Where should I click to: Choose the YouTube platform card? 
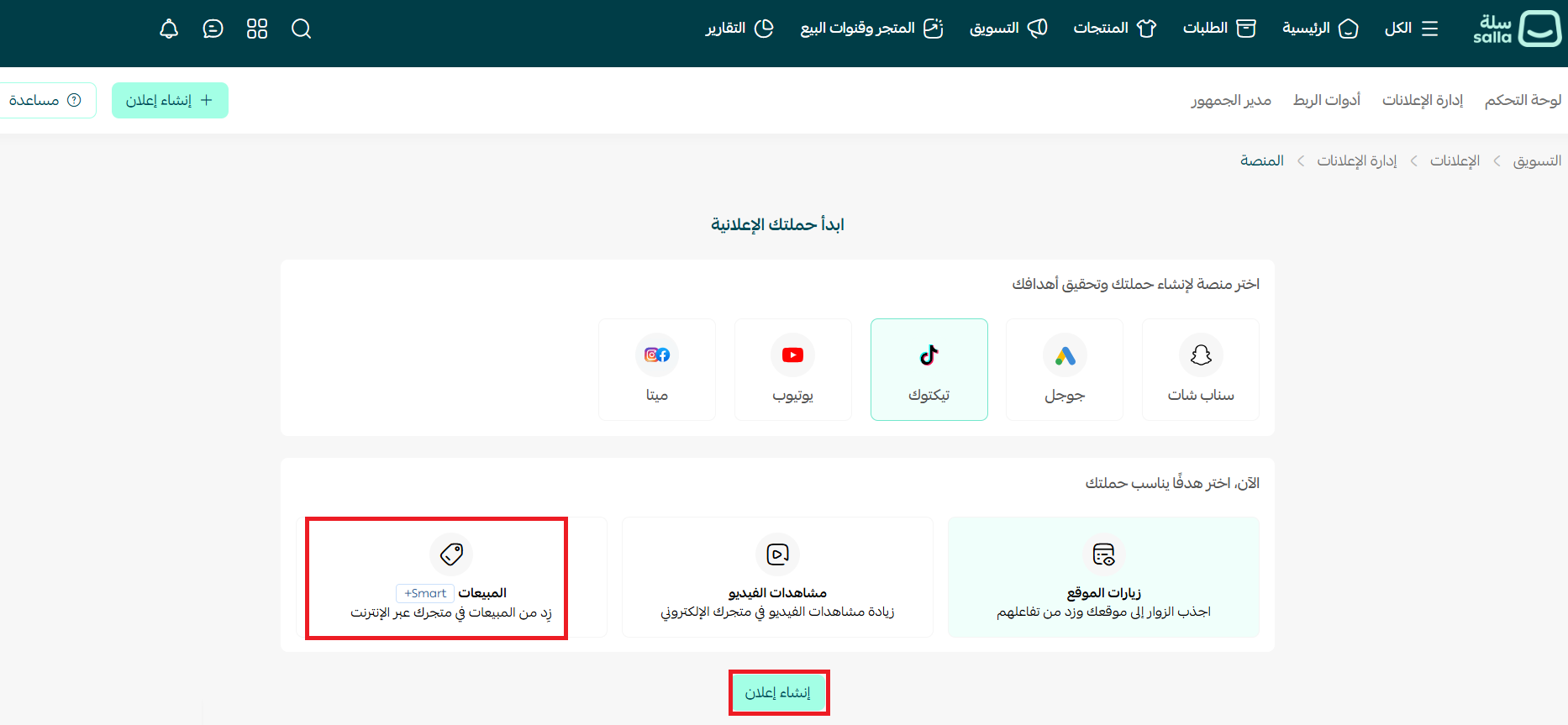click(x=792, y=370)
